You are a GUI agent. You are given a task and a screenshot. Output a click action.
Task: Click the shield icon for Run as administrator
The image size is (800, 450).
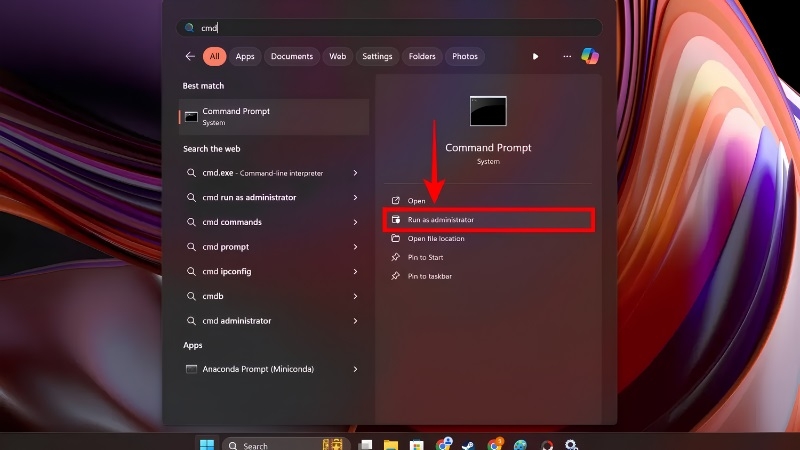coord(395,220)
